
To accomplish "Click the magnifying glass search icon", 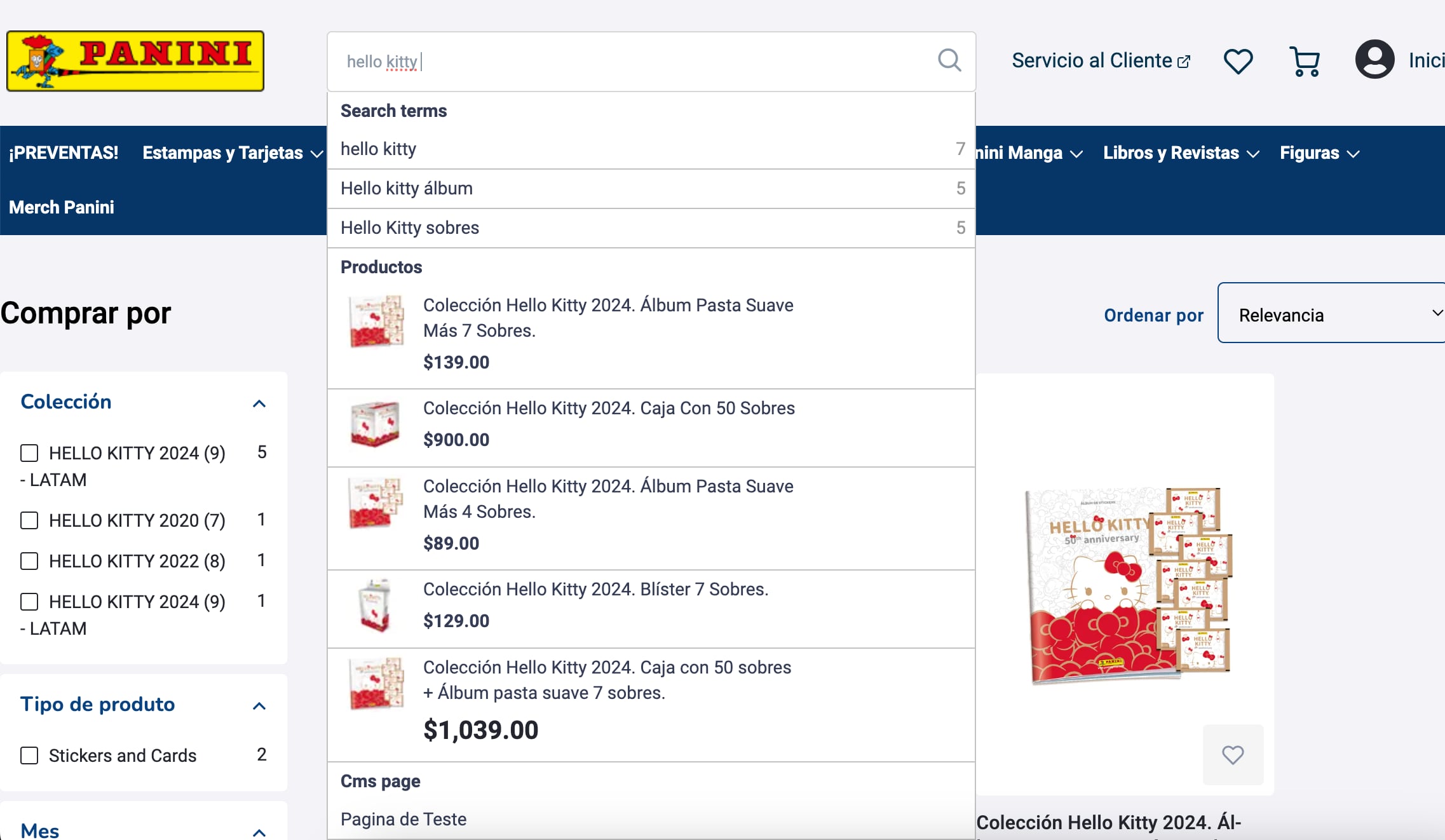I will coord(949,61).
